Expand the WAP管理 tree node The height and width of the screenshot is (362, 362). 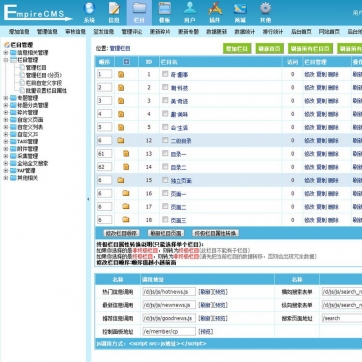pyautogui.click(x=6, y=171)
